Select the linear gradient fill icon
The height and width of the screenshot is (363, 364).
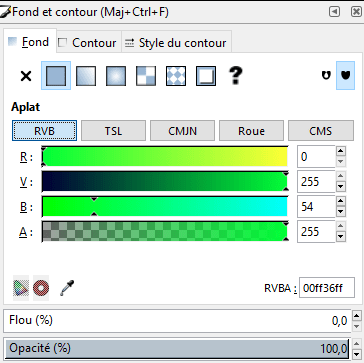(x=86, y=76)
